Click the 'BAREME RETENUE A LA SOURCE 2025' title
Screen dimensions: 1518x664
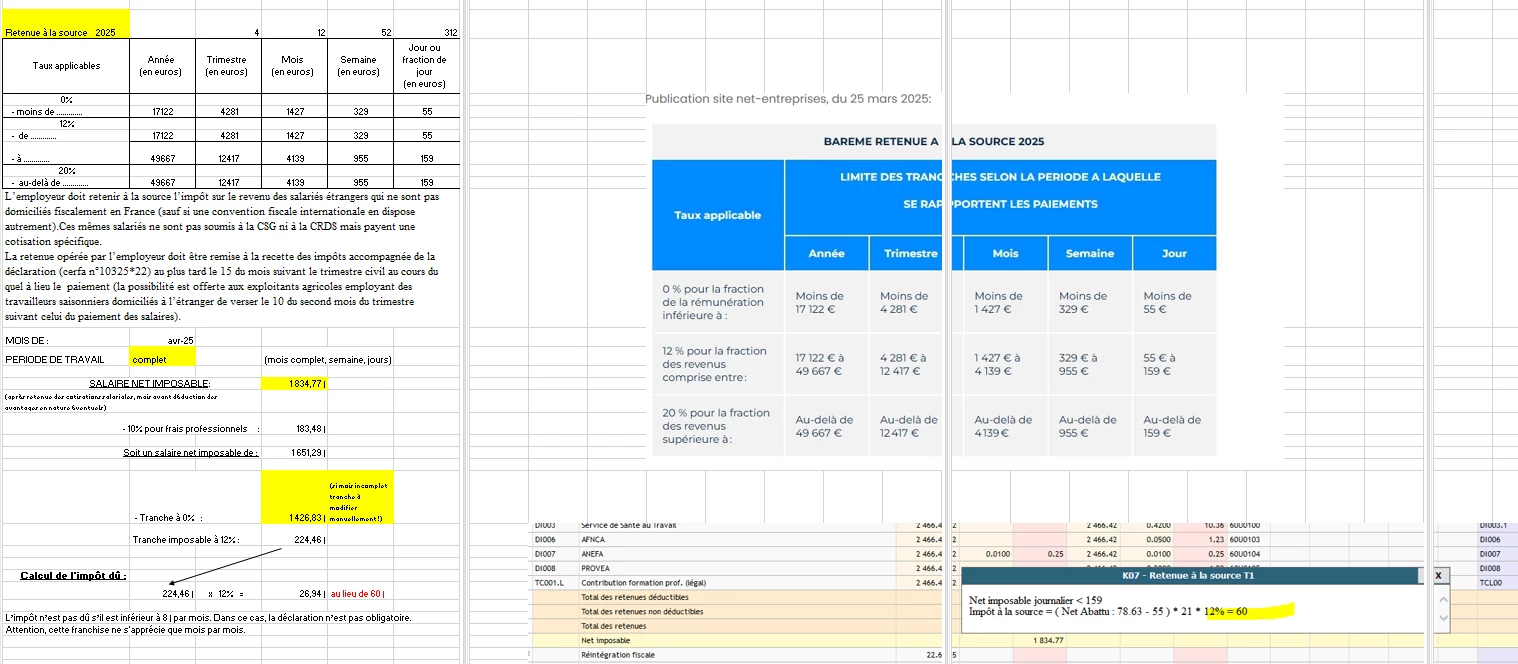(934, 142)
